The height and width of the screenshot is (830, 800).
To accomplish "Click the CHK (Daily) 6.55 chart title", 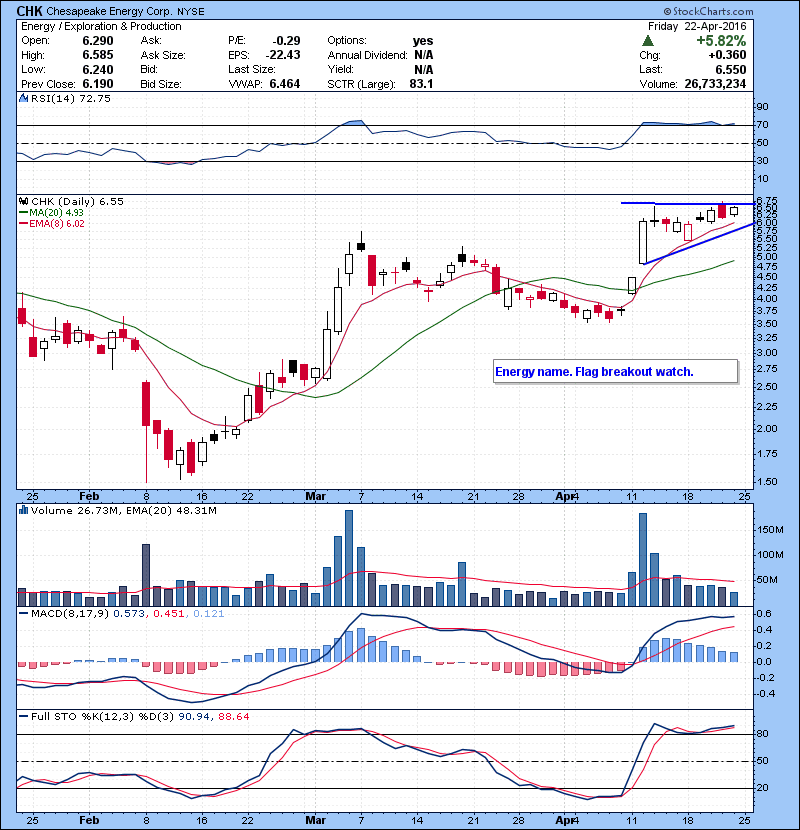I will (x=77, y=202).
